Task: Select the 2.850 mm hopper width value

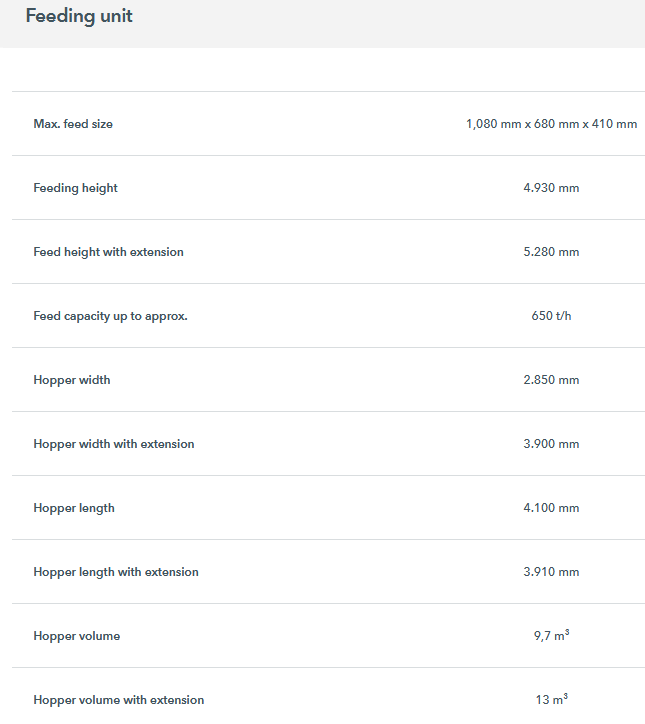Action: tap(551, 380)
